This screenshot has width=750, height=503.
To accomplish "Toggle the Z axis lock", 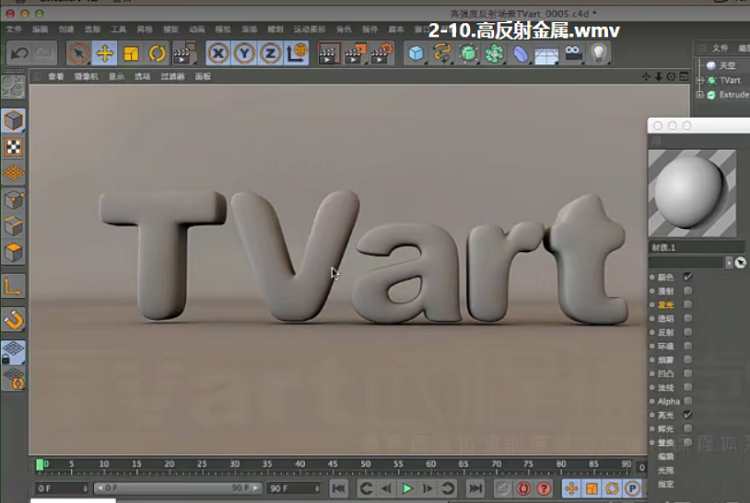I will pyautogui.click(x=270, y=53).
